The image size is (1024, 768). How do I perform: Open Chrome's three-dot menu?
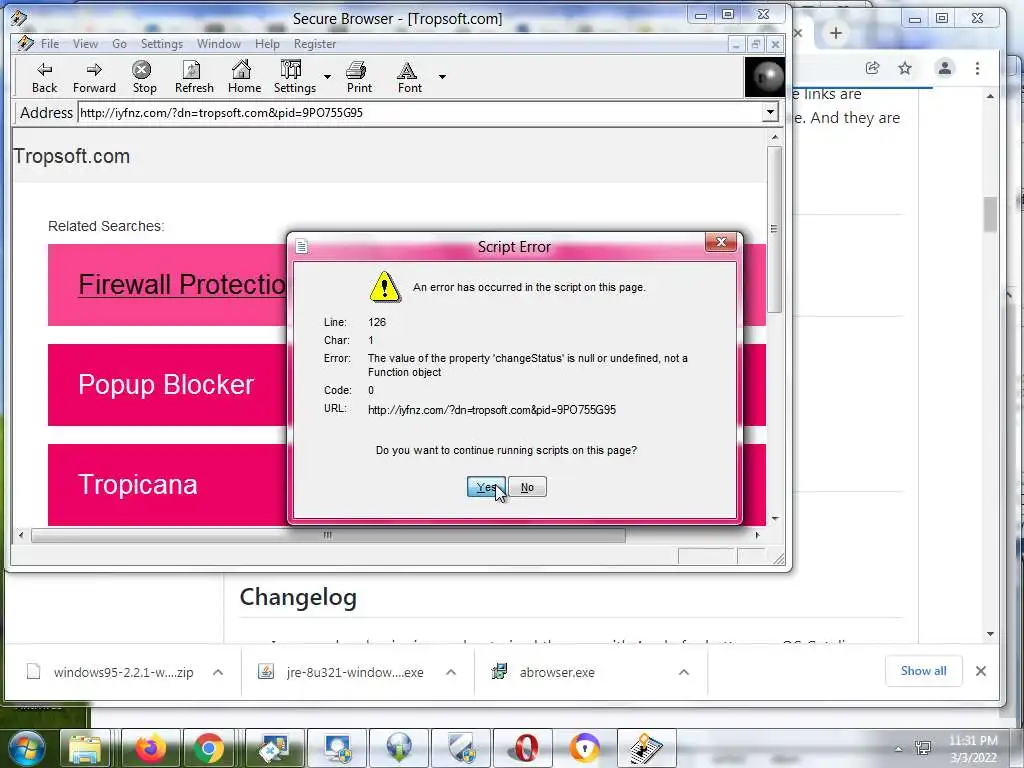pyautogui.click(x=977, y=68)
